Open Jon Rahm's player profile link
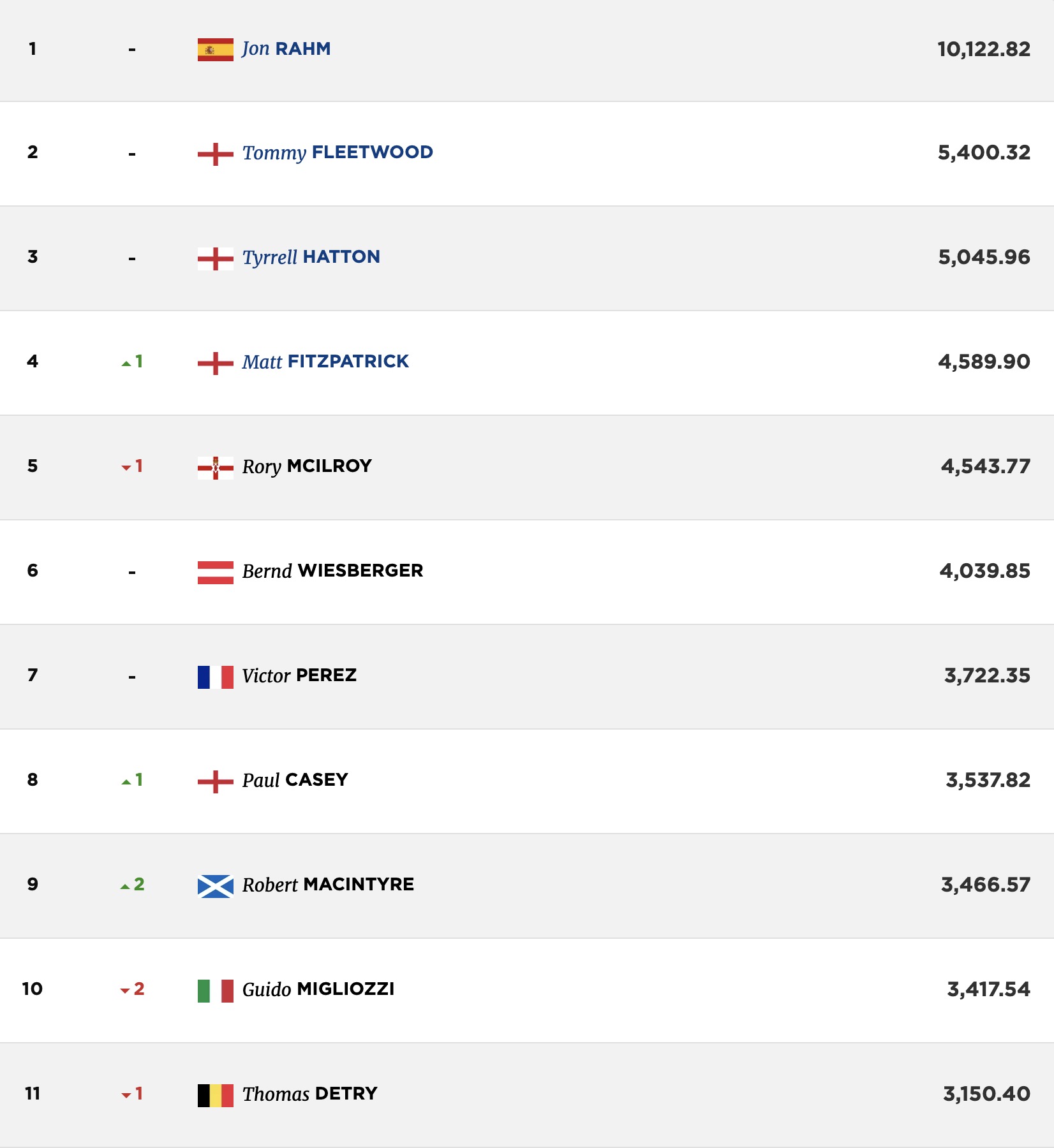 point(286,49)
